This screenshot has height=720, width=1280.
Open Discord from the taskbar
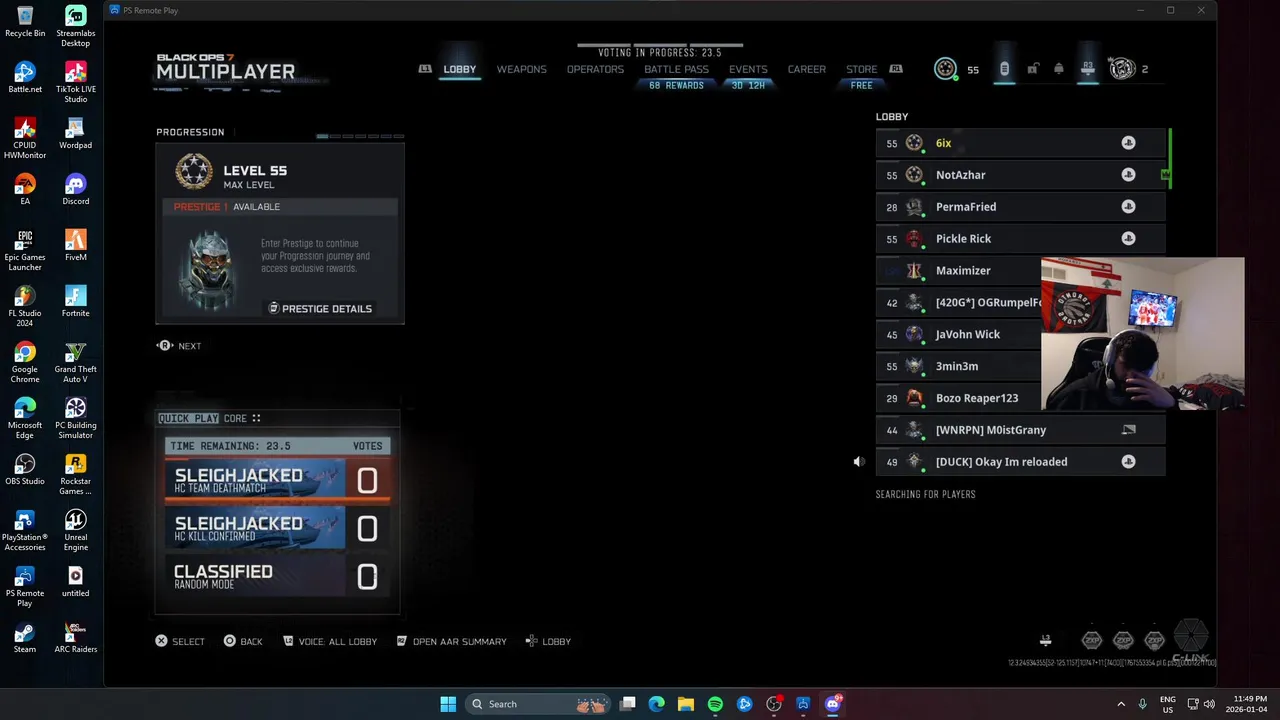point(833,704)
